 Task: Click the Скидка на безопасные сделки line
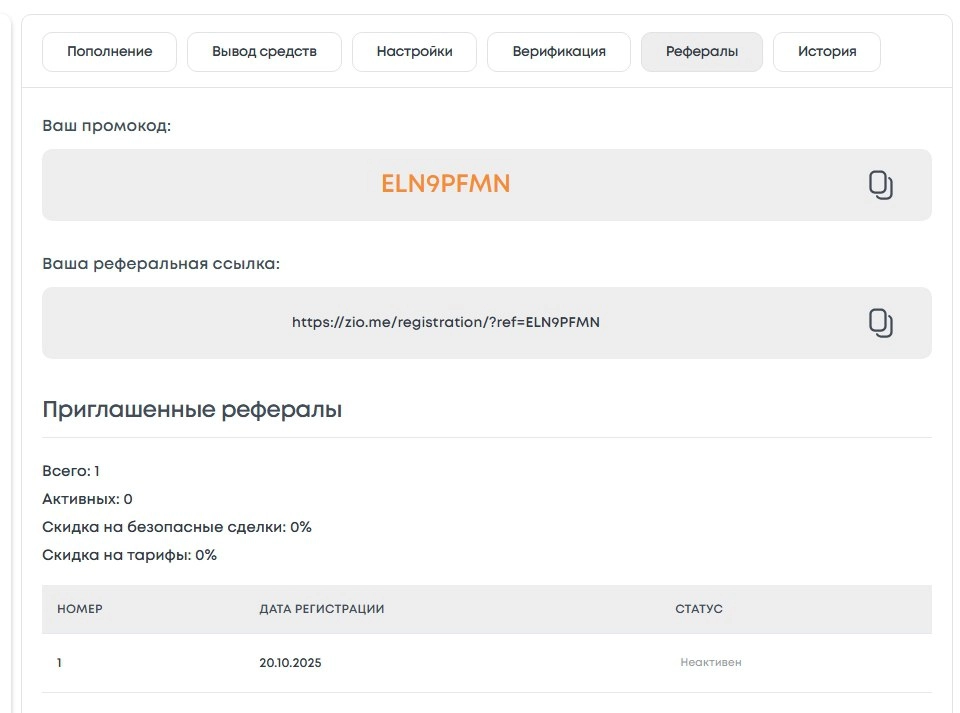pyautogui.click(x=177, y=527)
